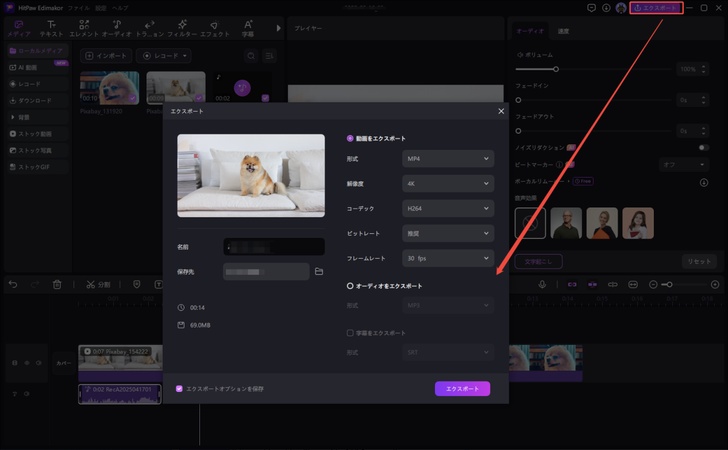This screenshot has height=450, width=728.
Task: Select the 動画をエクスポート radio button
Action: [350, 138]
